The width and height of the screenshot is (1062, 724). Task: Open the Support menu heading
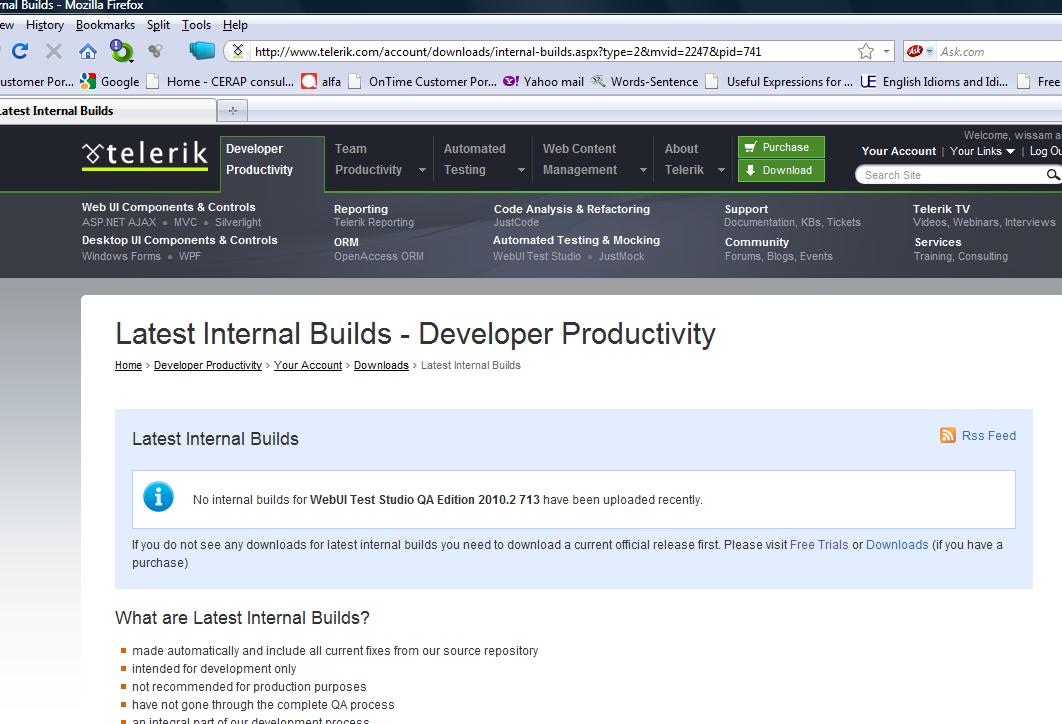746,209
